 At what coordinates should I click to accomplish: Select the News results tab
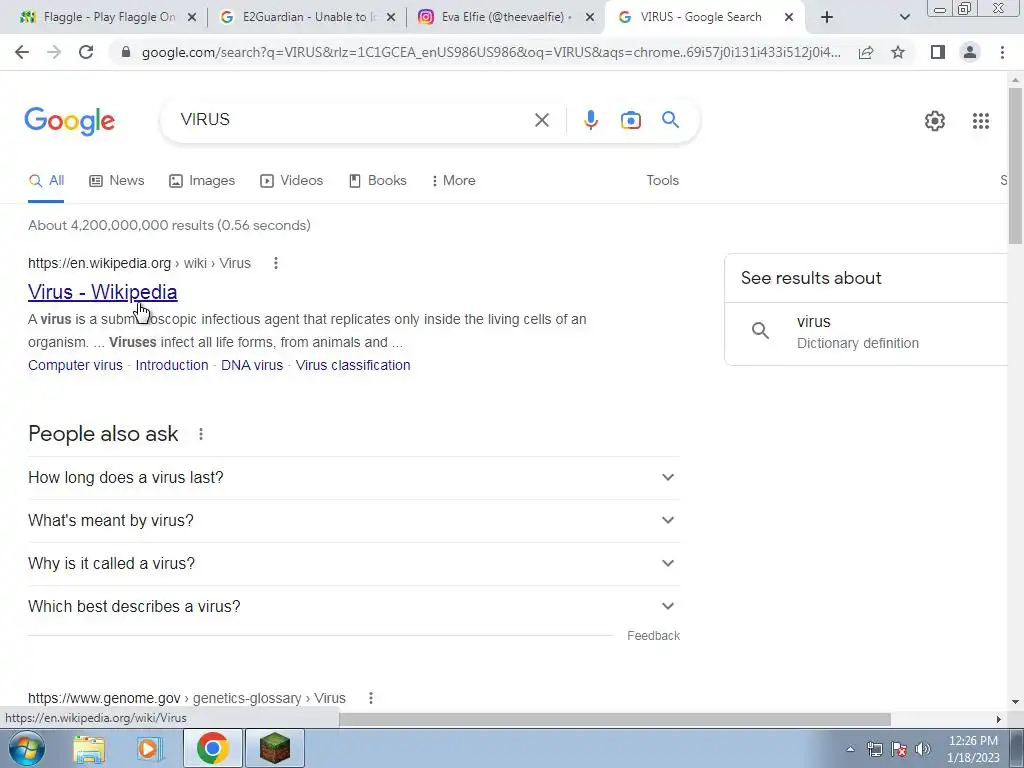click(x=117, y=180)
